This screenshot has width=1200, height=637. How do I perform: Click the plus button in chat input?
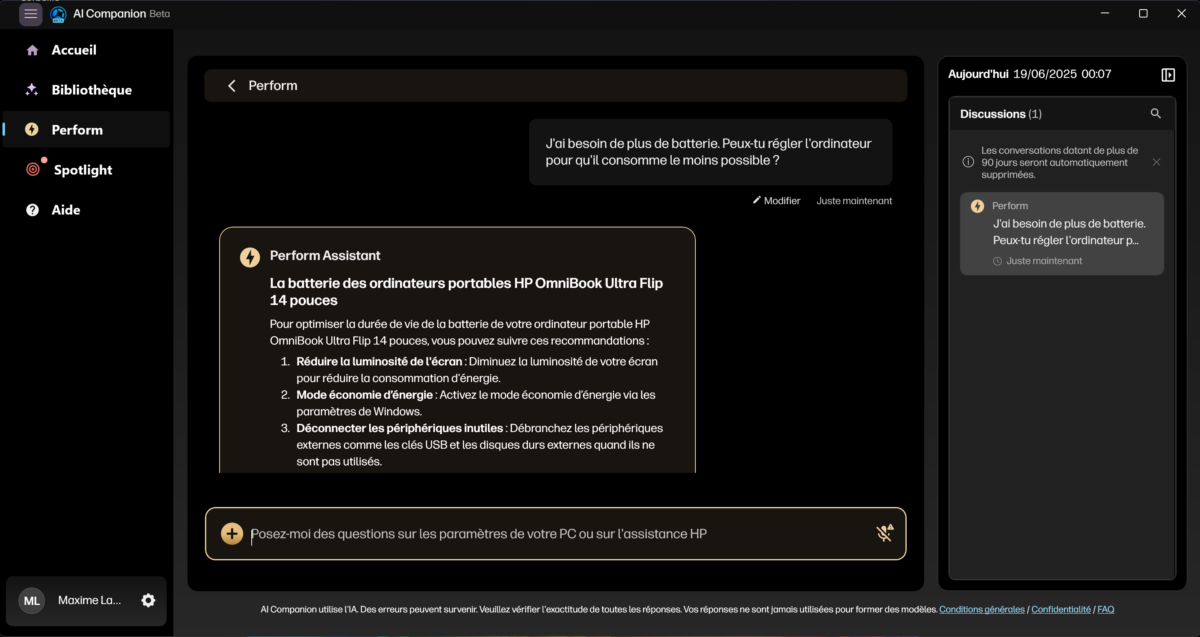(x=232, y=534)
